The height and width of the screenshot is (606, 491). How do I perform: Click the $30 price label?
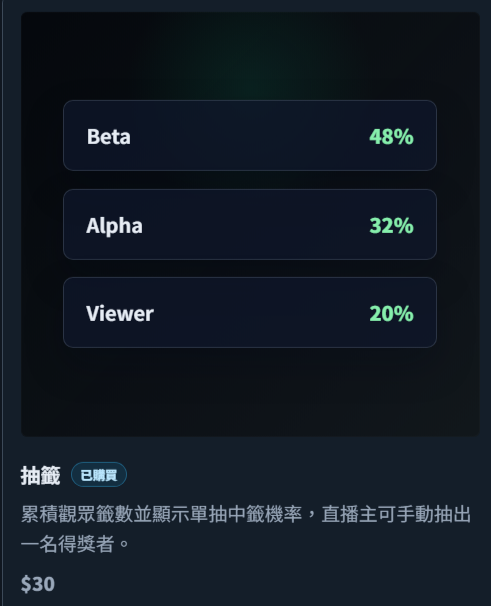(38, 584)
